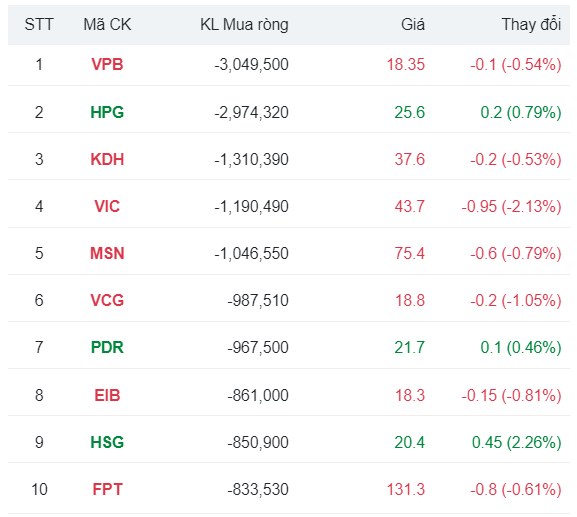The height and width of the screenshot is (517, 577).
Task: Click the change -0.8 (-0.61%)
Action: tap(516, 489)
